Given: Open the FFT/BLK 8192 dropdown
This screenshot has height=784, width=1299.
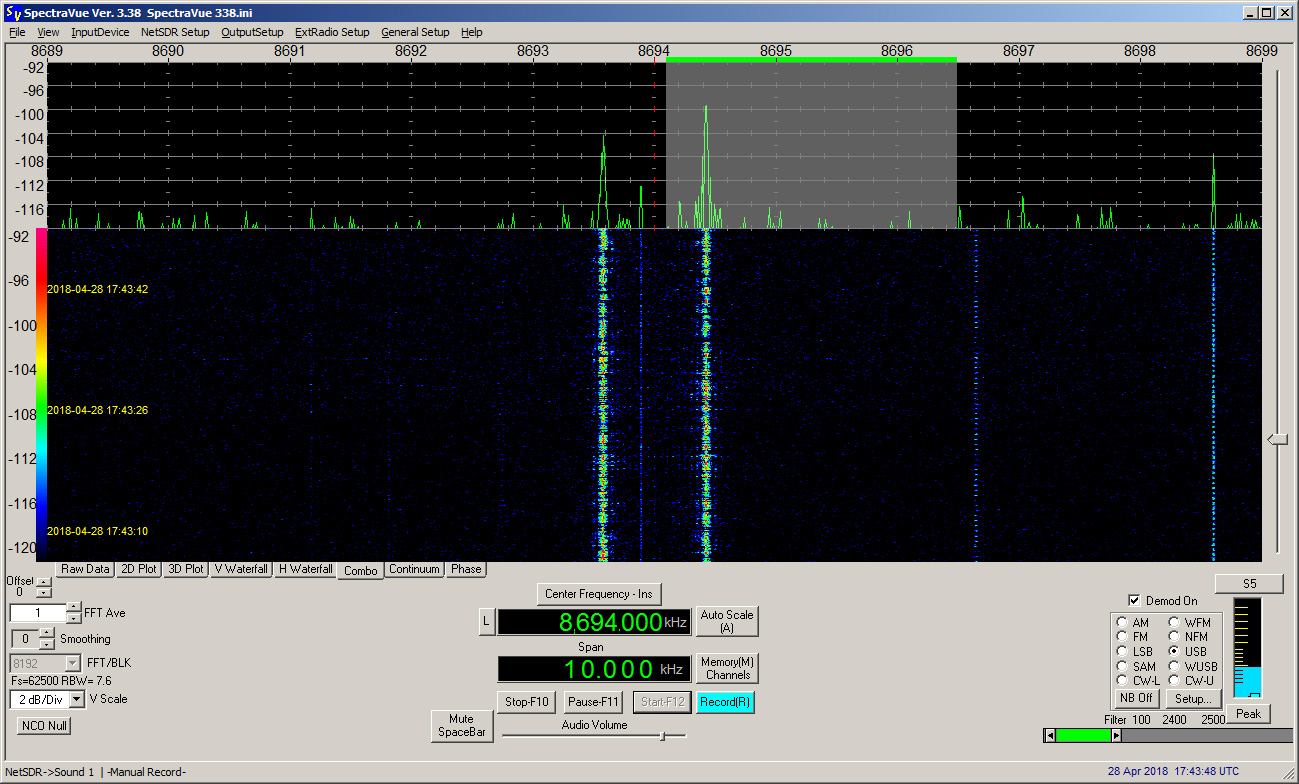Looking at the screenshot, I should point(72,663).
